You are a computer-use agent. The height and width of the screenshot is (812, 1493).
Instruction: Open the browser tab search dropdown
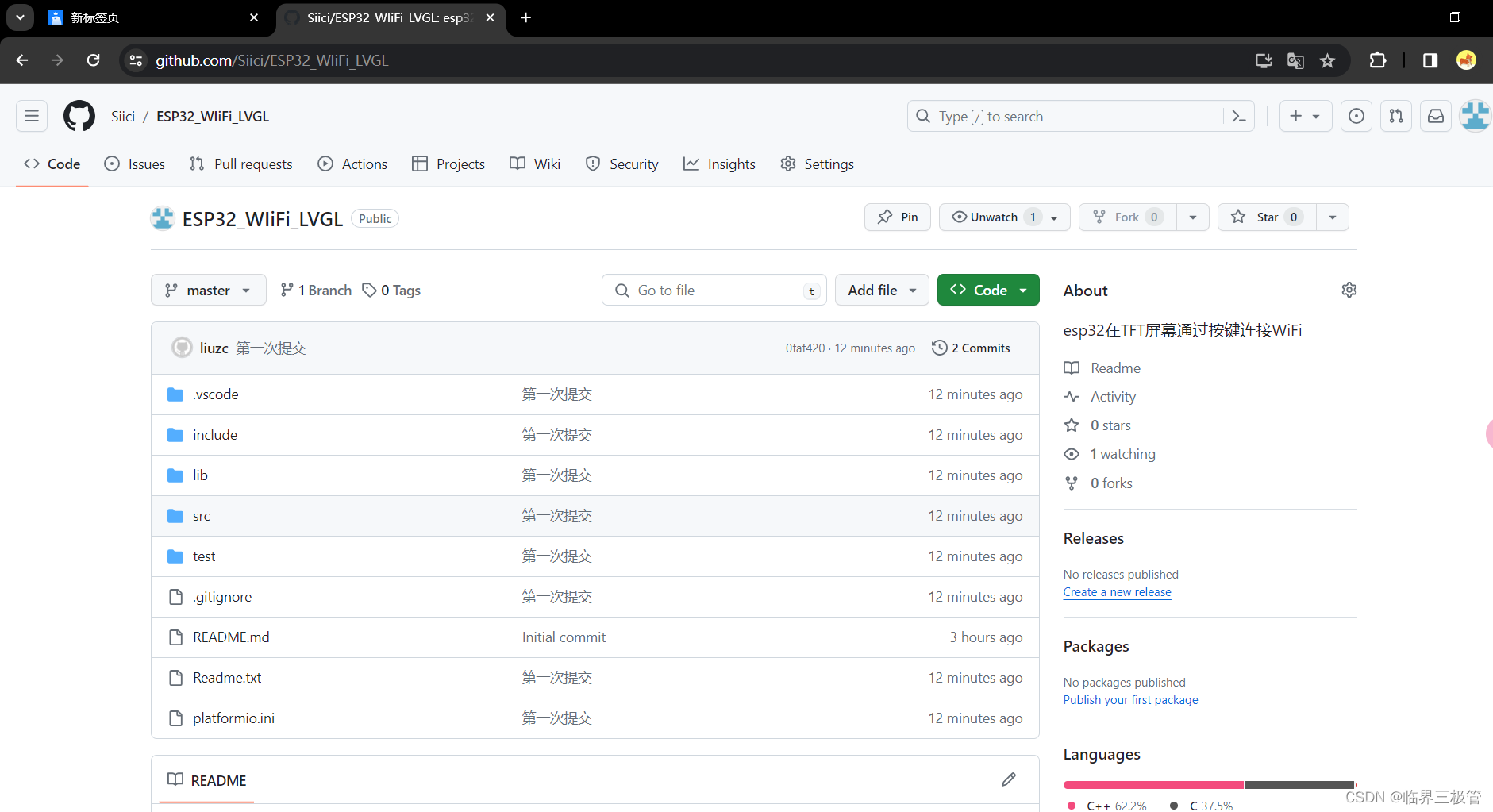tap(20, 17)
